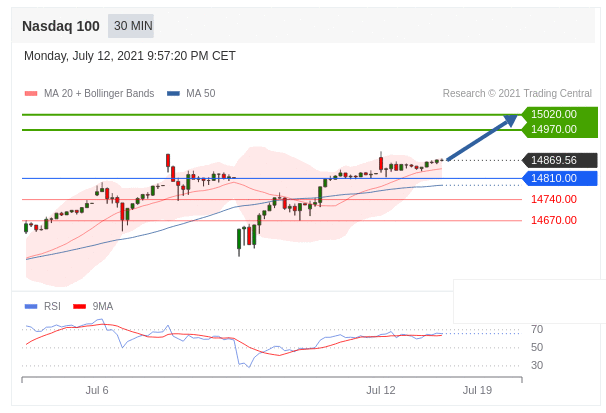Toggle the MA 20 + Bollinger Bands label

pyautogui.click(x=99, y=94)
